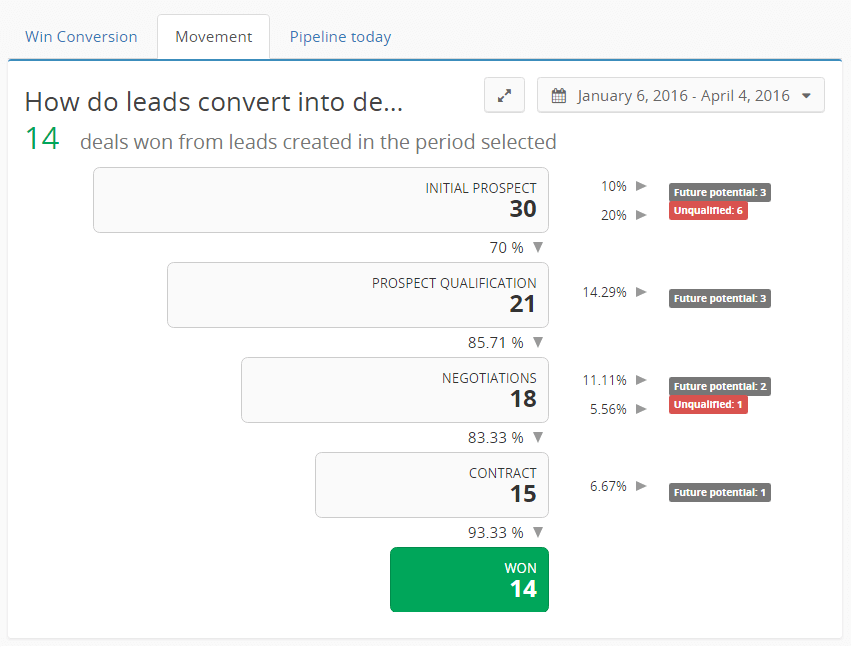
Task: Click the expand fullscreen arrows icon
Action: (505, 96)
